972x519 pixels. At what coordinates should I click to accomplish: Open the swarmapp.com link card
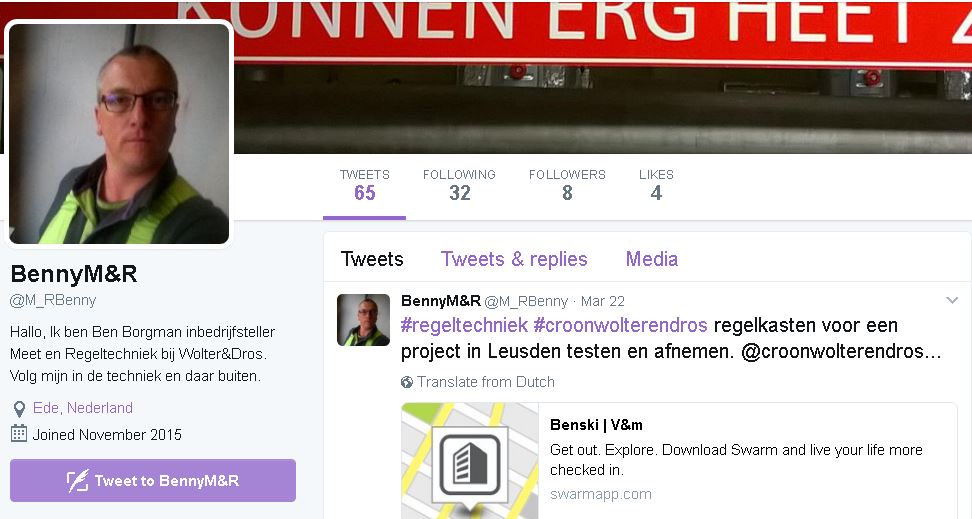679,461
